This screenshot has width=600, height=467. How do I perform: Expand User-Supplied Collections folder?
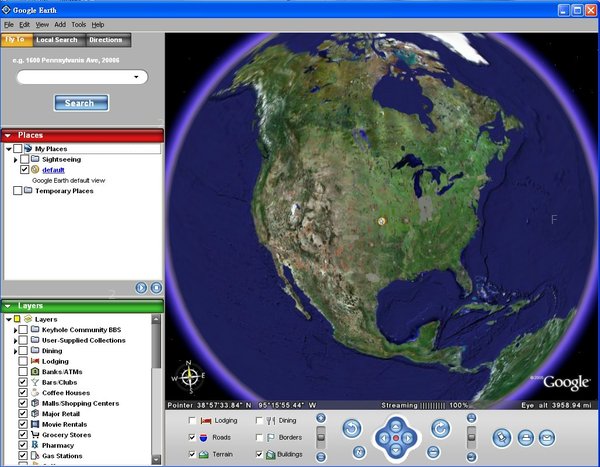(x=15, y=340)
